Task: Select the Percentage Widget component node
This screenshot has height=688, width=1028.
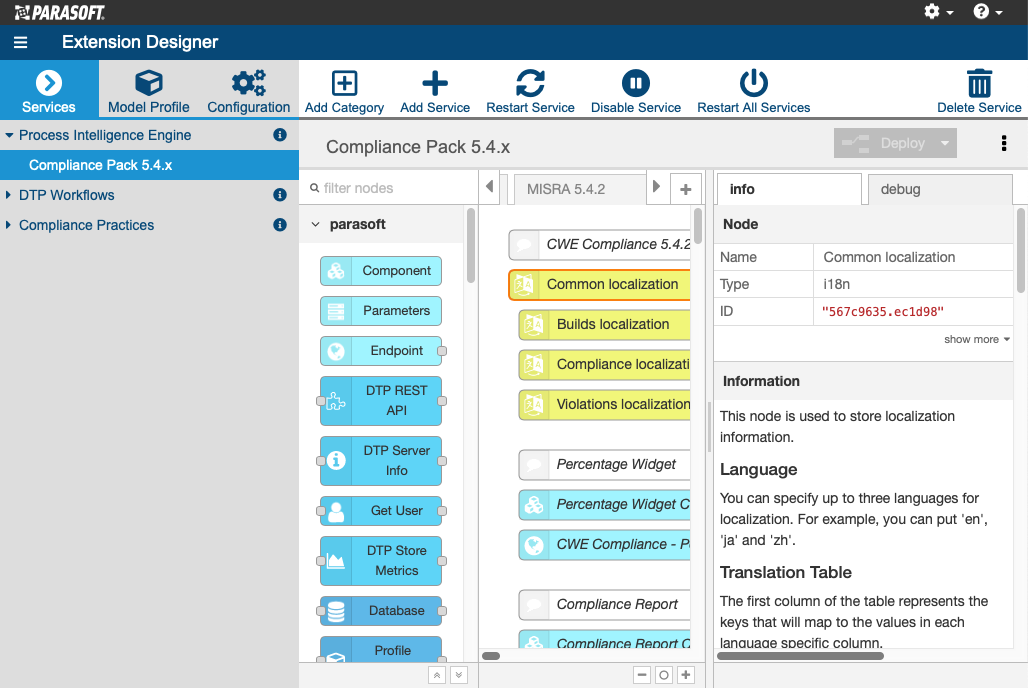Action: [605, 504]
